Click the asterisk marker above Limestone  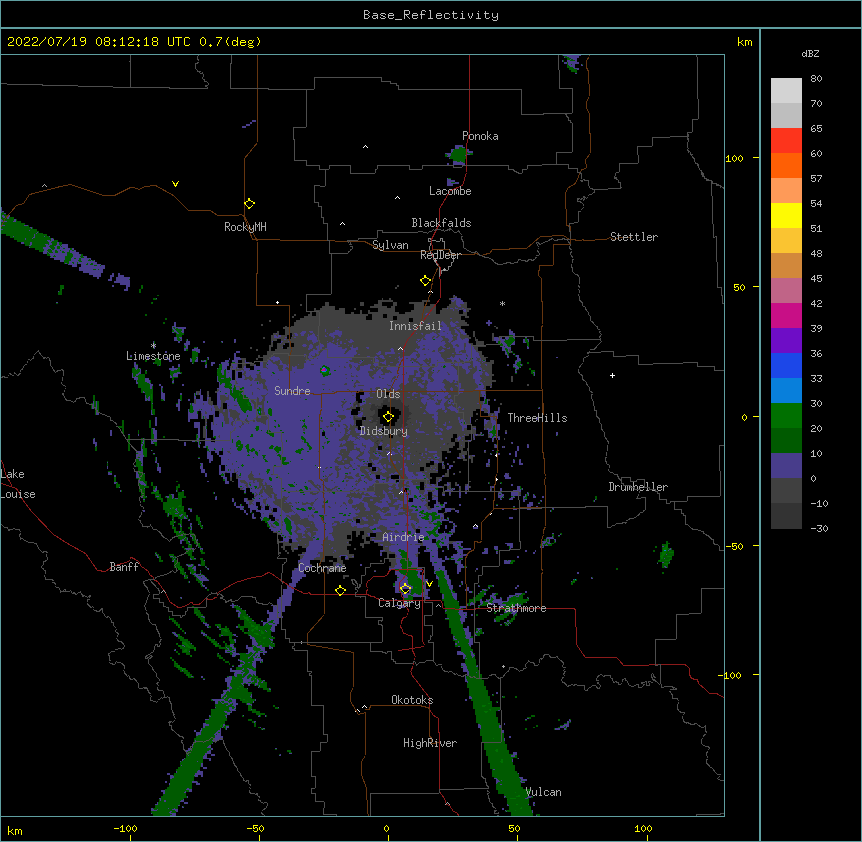tap(153, 345)
